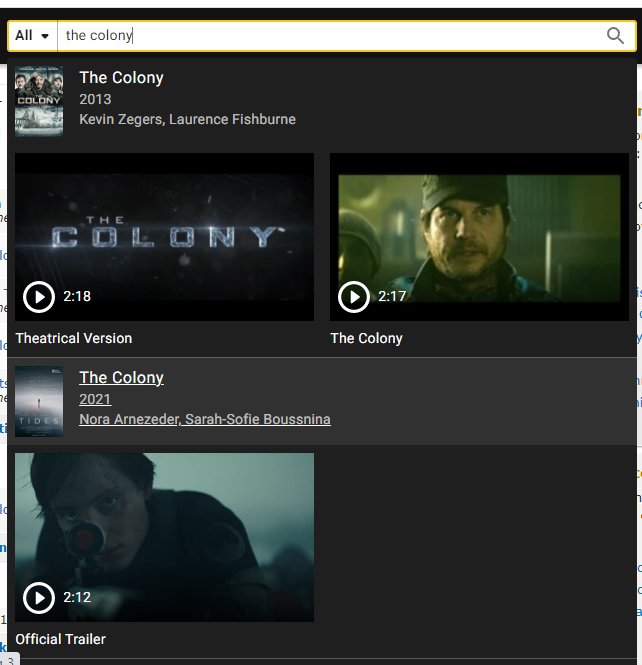Play the 2:18 Theatrical Version video
The image size is (642, 665).
(x=39, y=297)
